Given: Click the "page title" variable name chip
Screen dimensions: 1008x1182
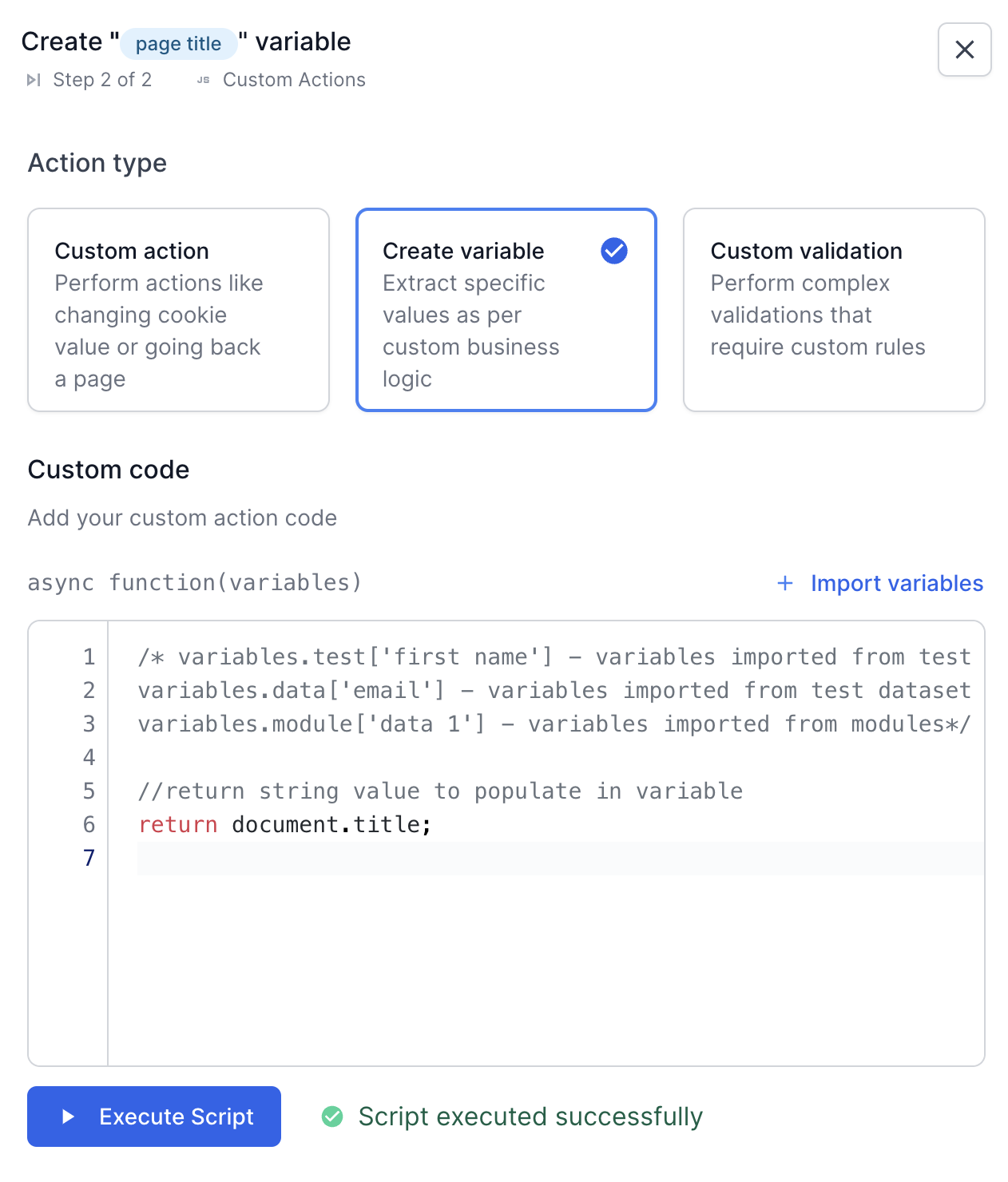Looking at the screenshot, I should pos(178,44).
